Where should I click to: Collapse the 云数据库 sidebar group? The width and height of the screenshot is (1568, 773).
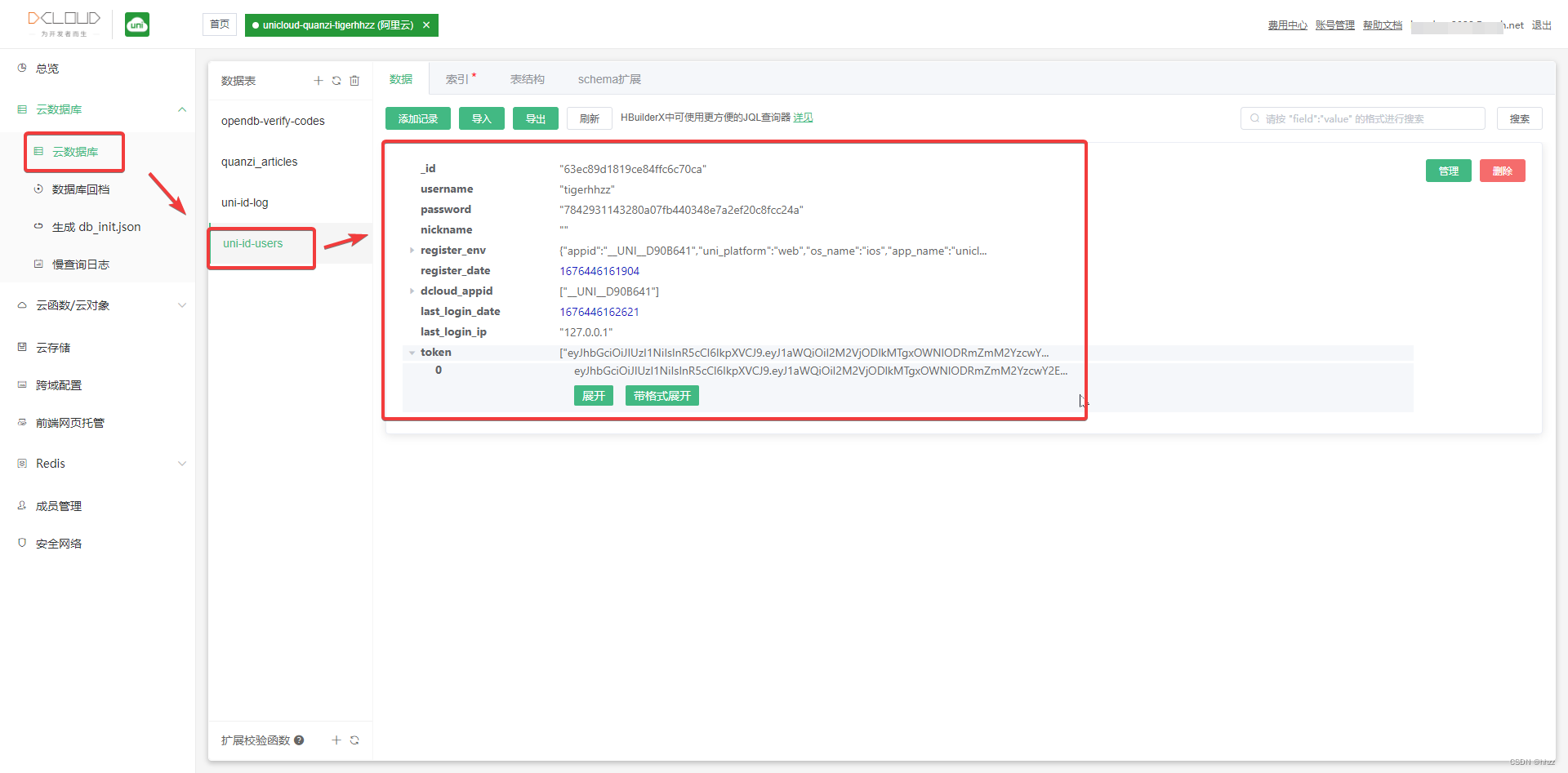[182, 109]
